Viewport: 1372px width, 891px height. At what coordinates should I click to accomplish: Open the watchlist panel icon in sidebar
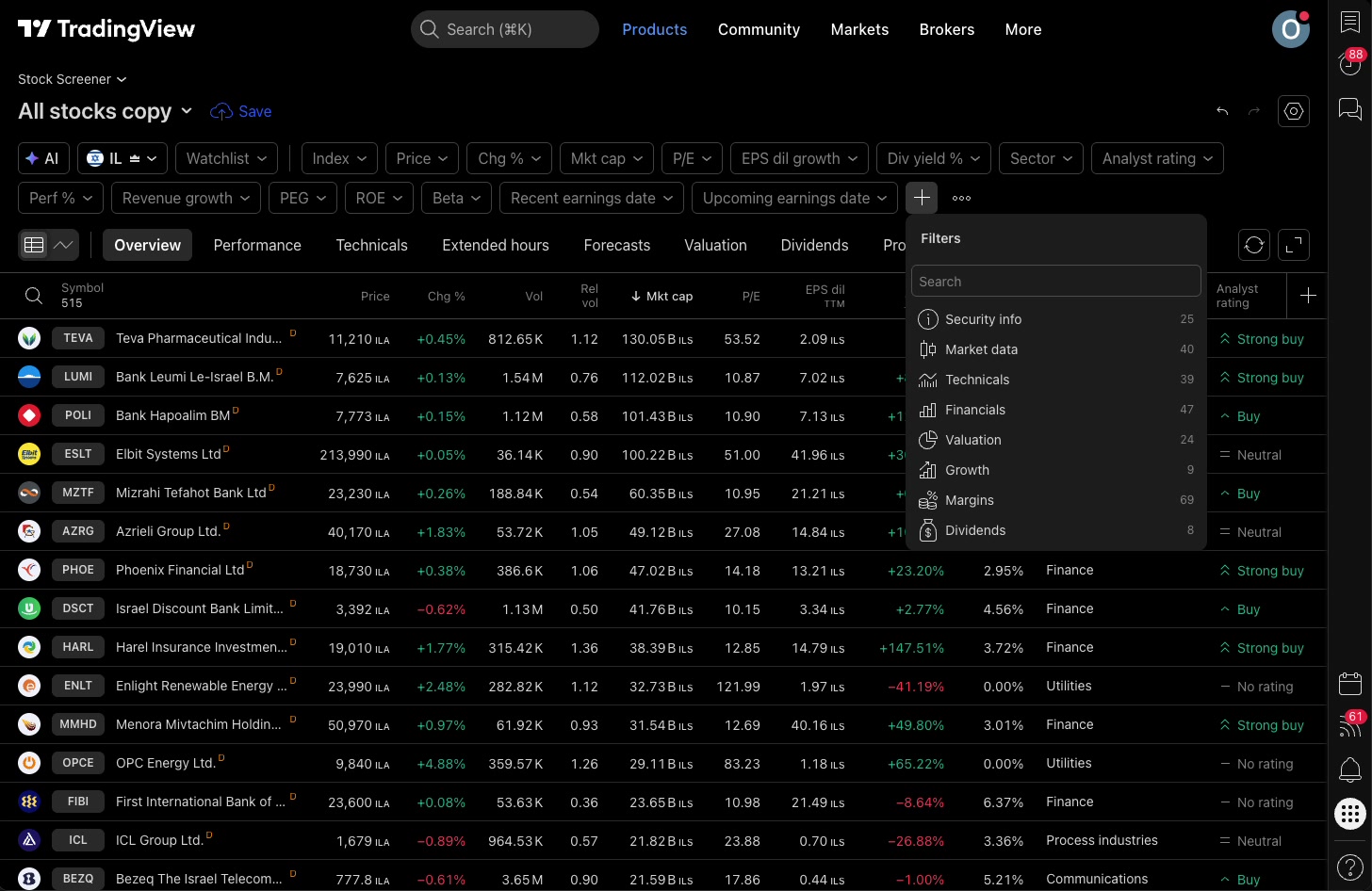[1350, 23]
